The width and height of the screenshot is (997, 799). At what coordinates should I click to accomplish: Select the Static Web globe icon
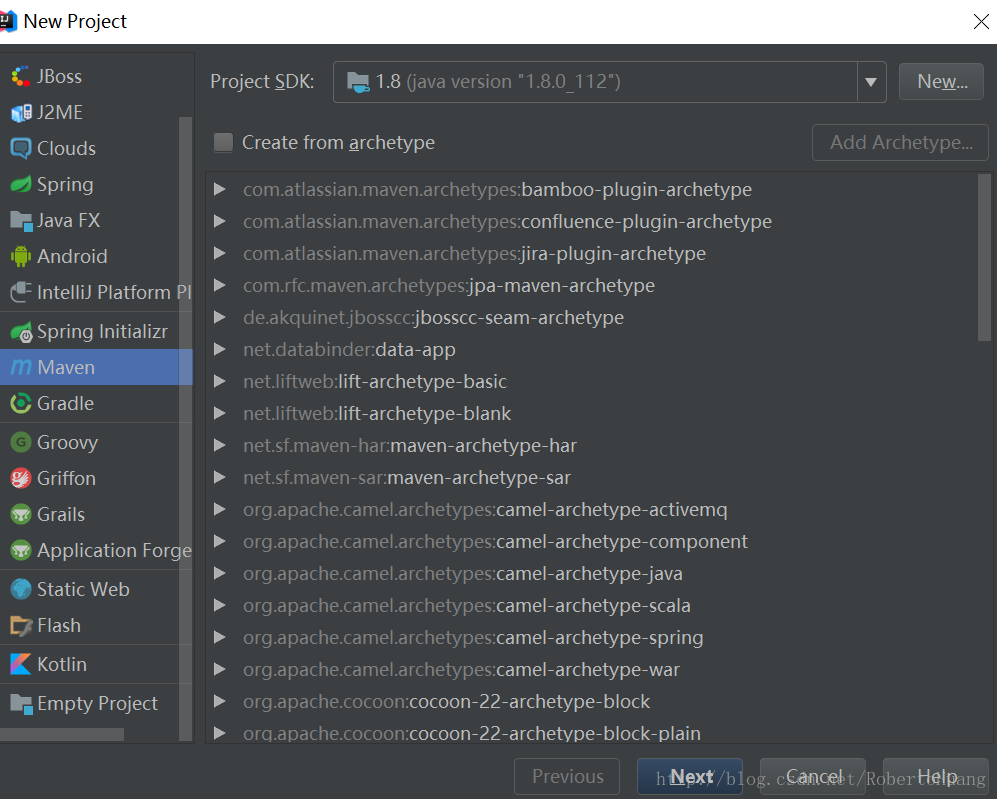point(21,590)
